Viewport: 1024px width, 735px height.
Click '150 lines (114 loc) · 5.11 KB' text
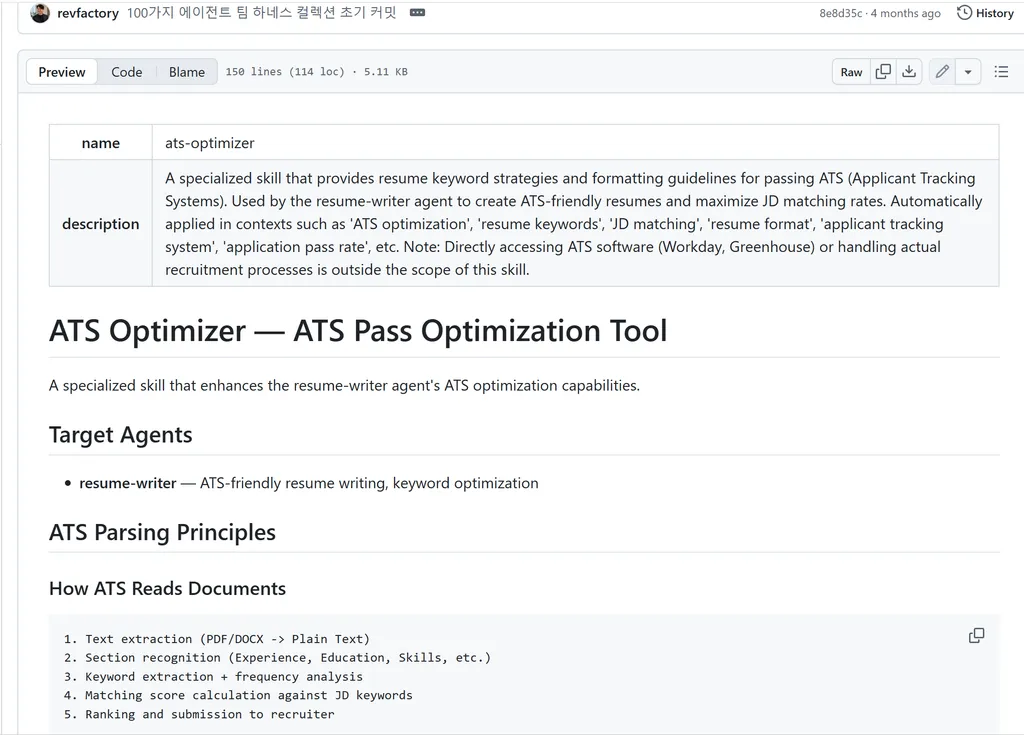click(x=316, y=72)
